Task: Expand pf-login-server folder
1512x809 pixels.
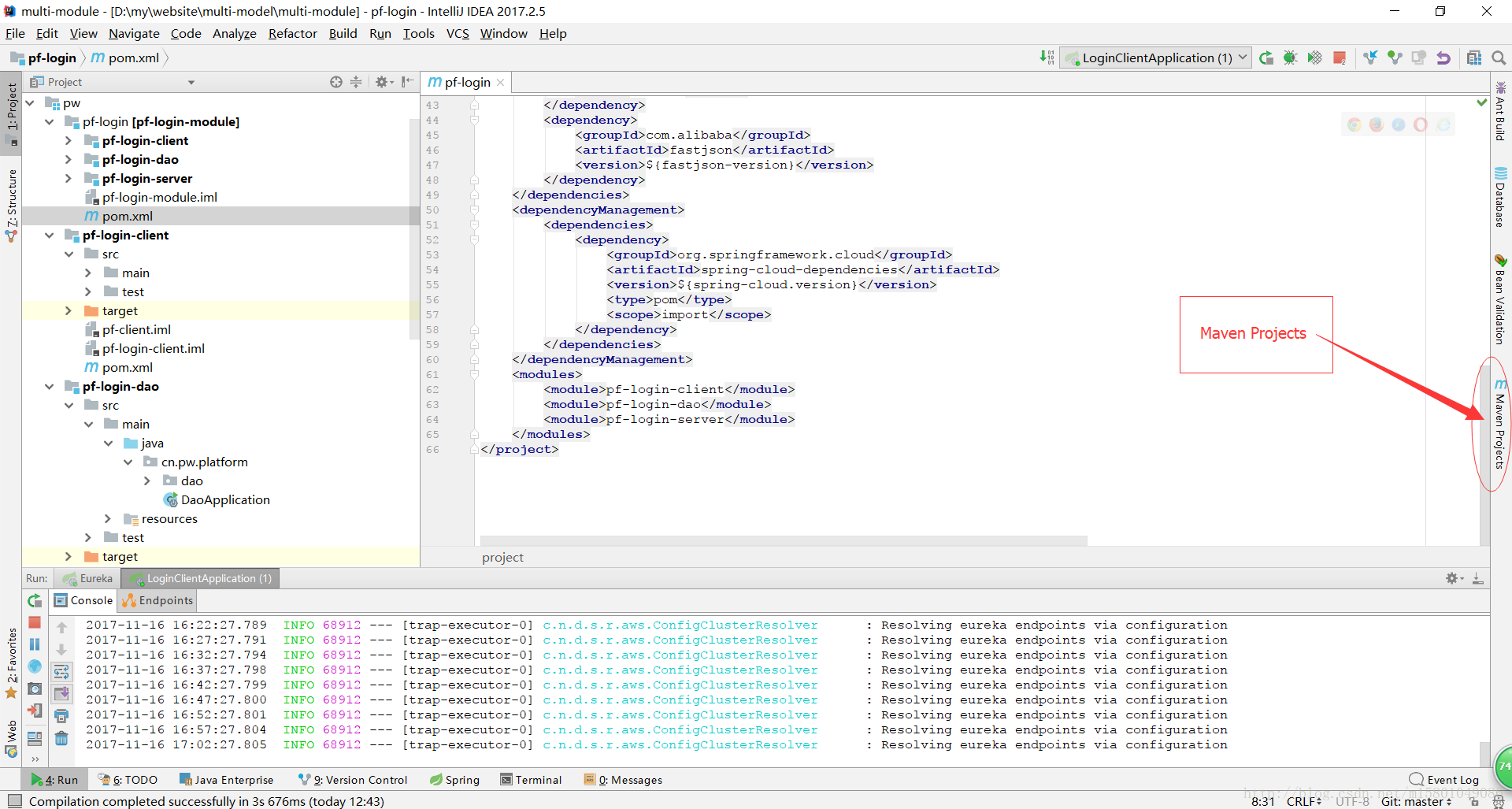Action: click(69, 178)
